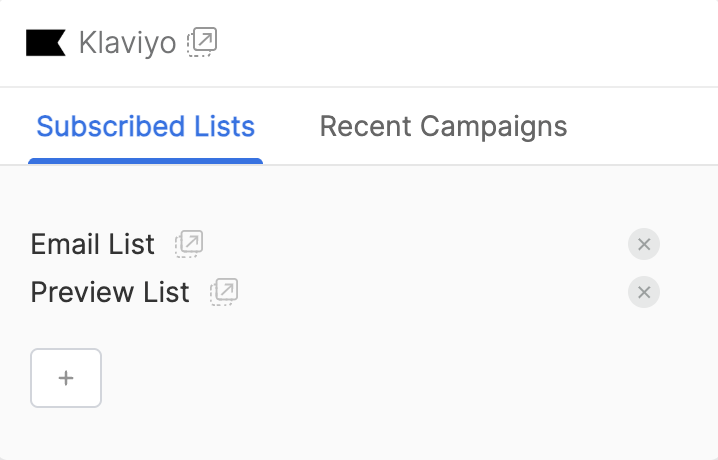
Task: Add a new subscribed list
Action: coord(66,378)
